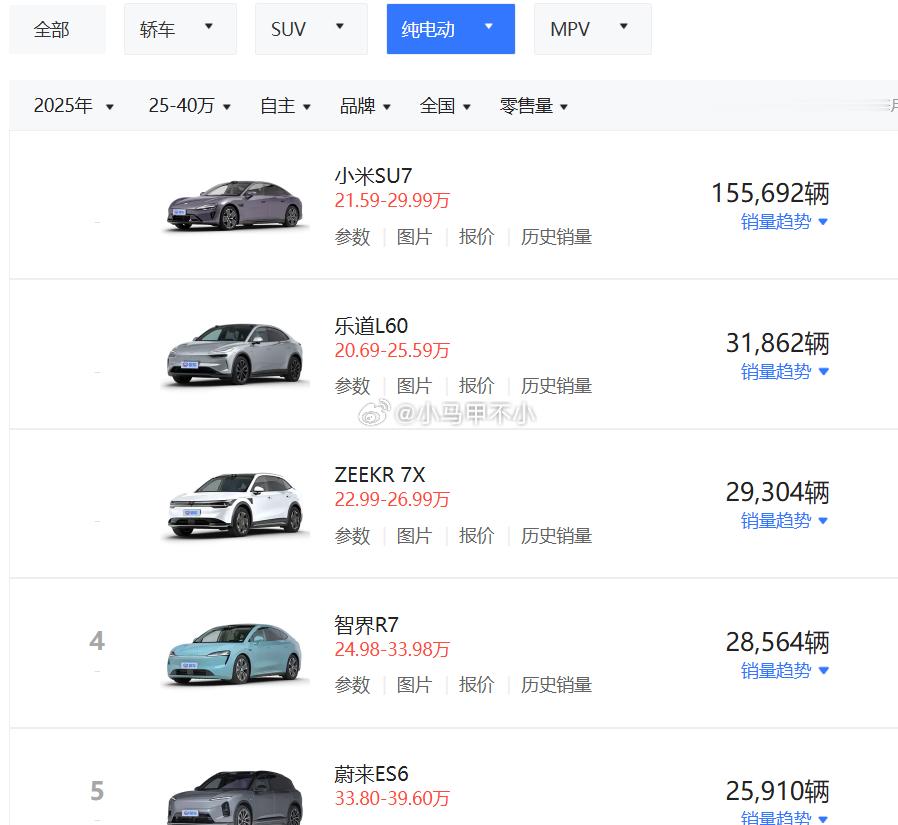Image resolution: width=898 pixels, height=825 pixels.
Task: Expand 销量趋势 for 乐道L60
Action: coord(785,372)
